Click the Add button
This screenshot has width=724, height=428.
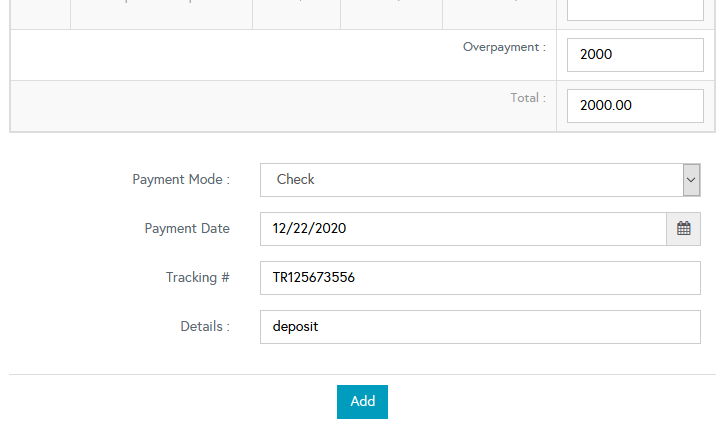362,401
